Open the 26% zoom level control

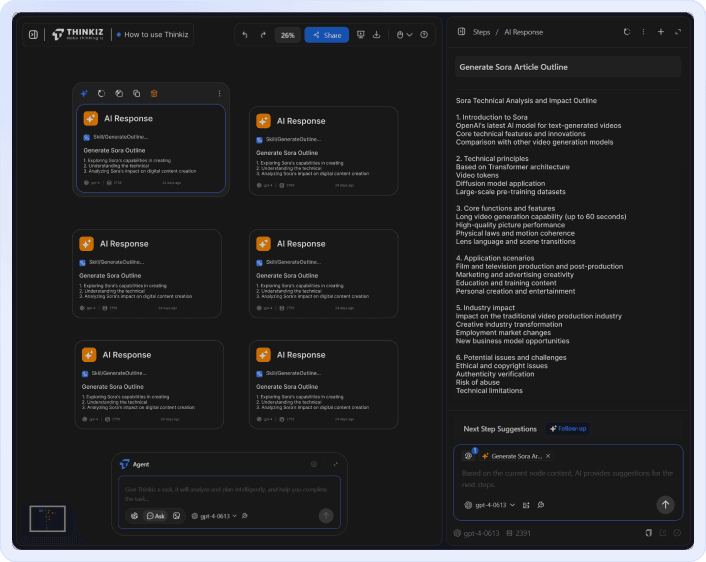pos(288,35)
